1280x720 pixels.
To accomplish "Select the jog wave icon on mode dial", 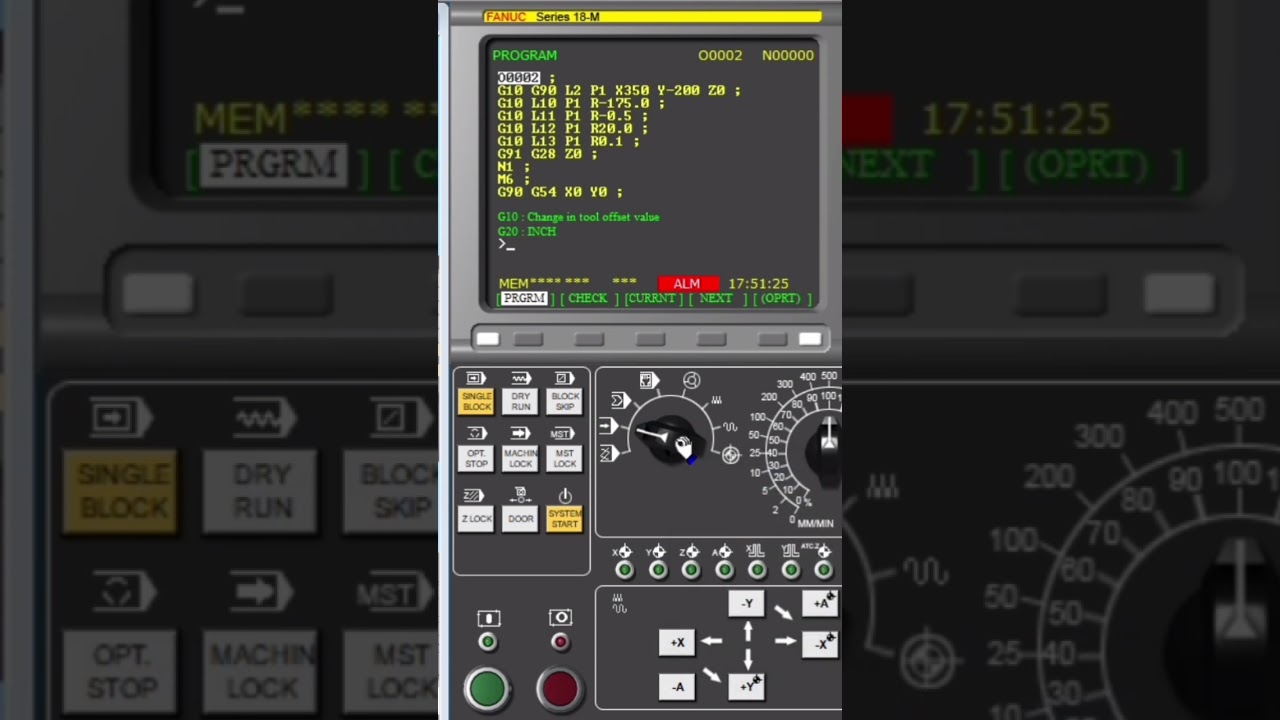I will pyautogui.click(x=730, y=427).
